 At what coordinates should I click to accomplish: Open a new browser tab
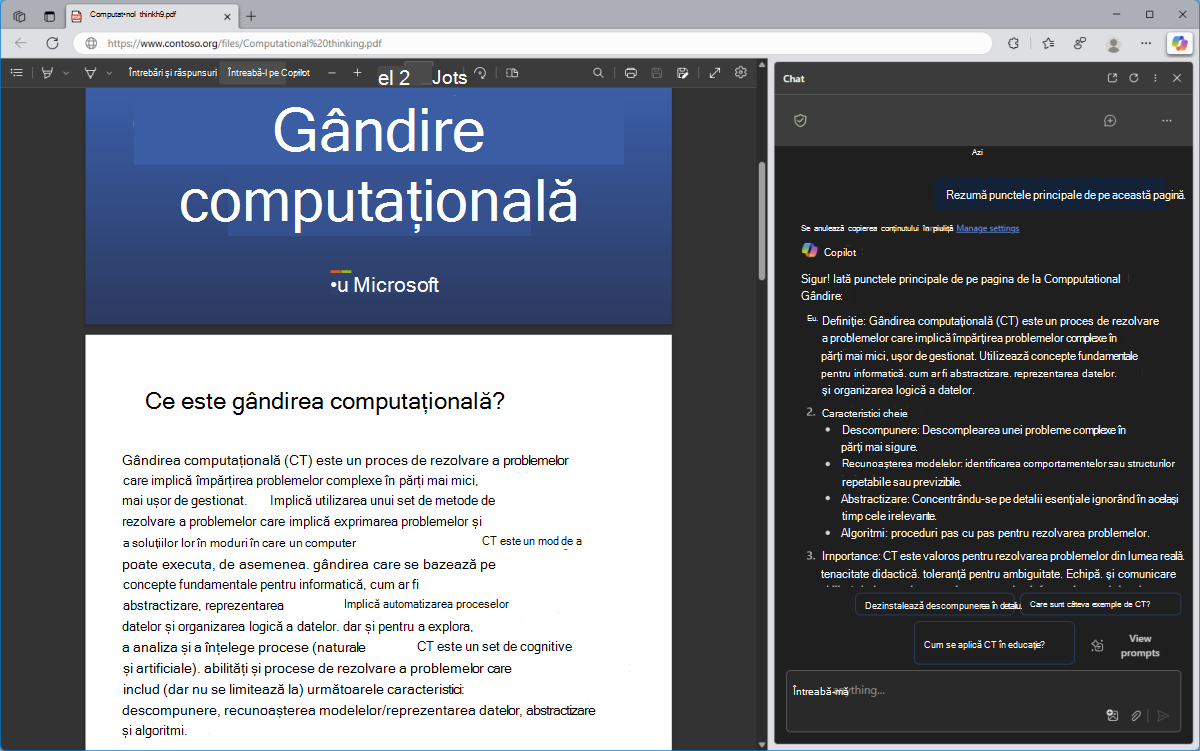point(251,16)
